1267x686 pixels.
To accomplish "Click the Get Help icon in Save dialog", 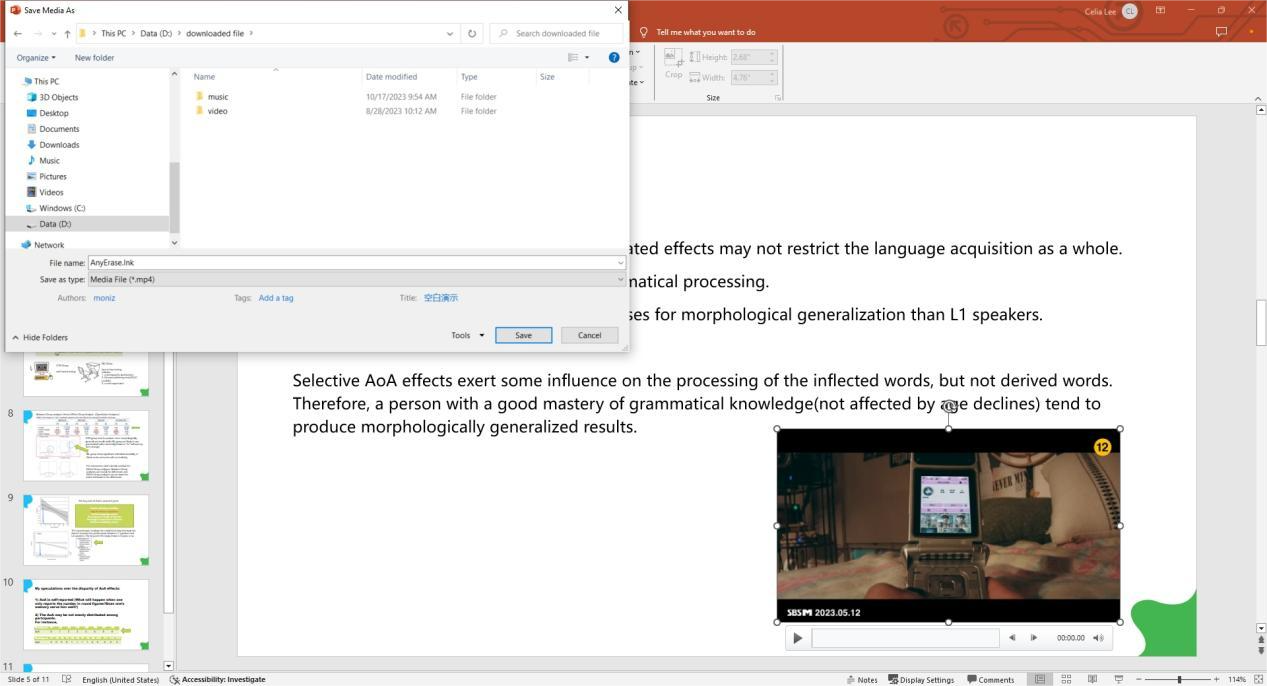I will point(614,57).
